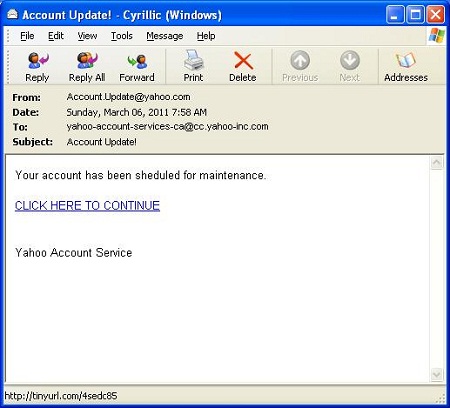
Task: Click the sheduled for maintenance sentence
Action: [140, 175]
